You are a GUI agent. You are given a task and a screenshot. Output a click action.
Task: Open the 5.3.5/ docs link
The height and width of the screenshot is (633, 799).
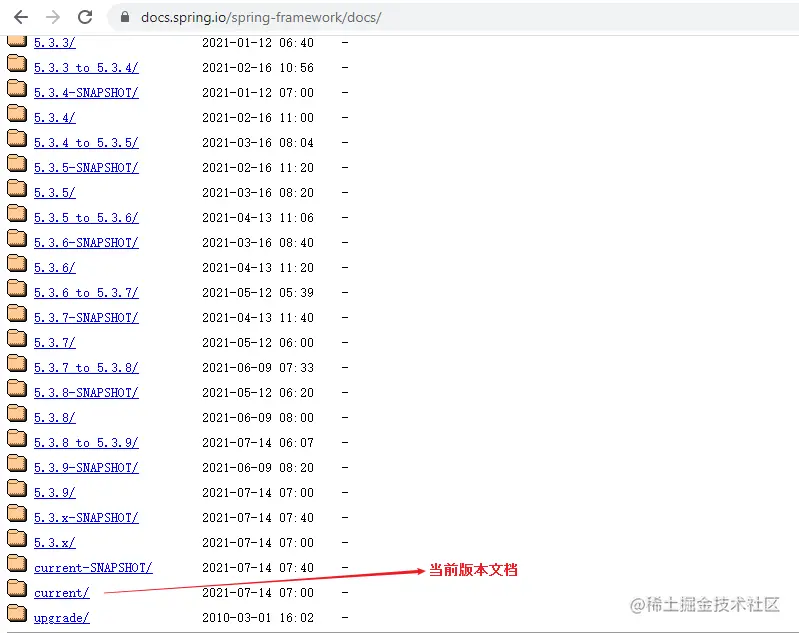(x=55, y=193)
